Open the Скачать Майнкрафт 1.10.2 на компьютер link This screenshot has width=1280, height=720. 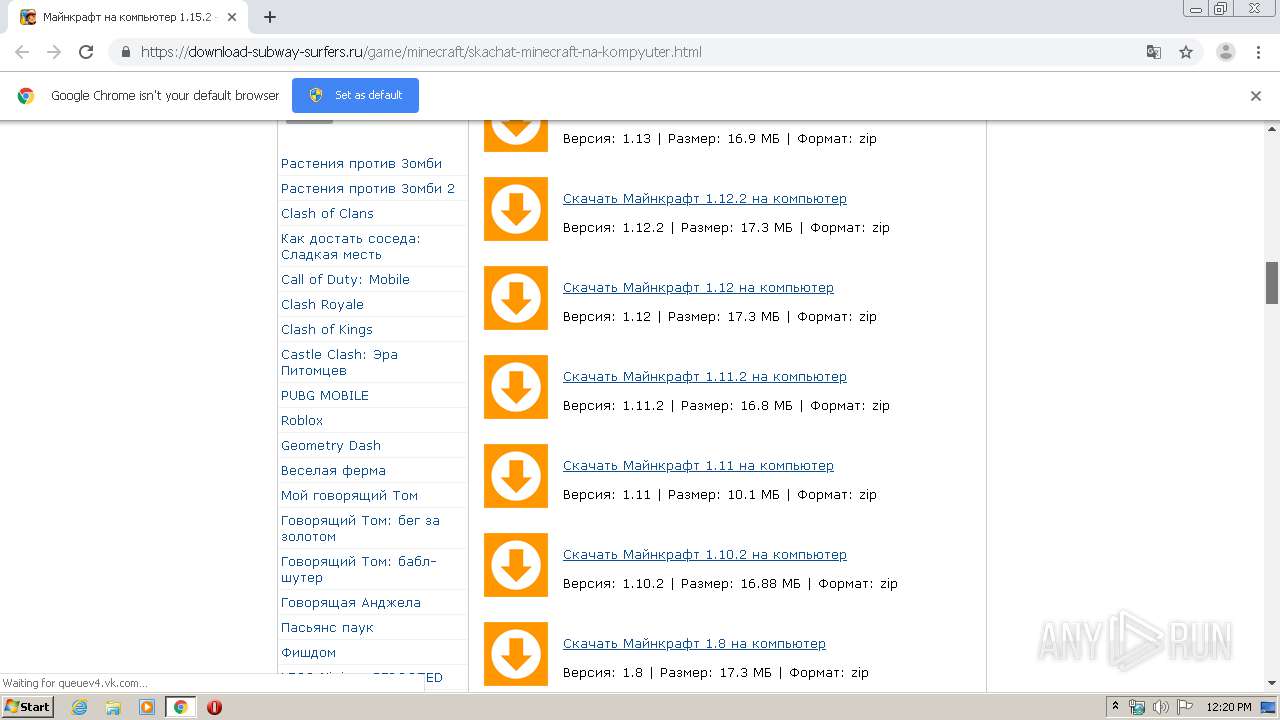[705, 554]
